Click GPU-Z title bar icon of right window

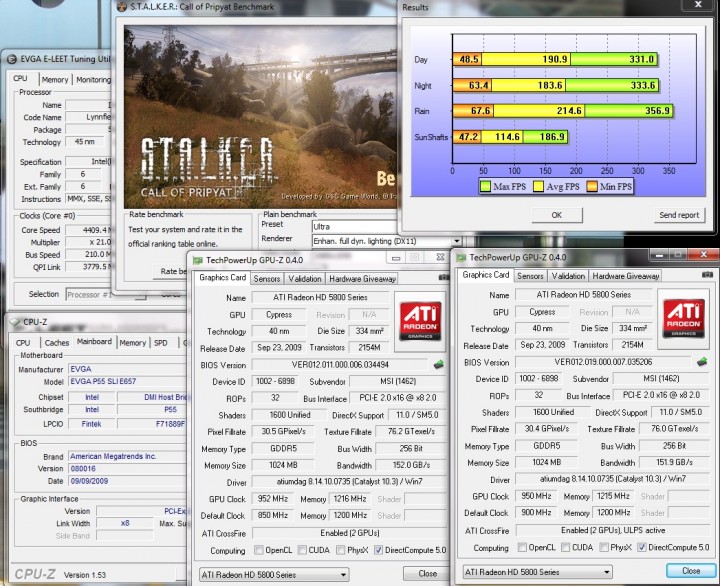[x=461, y=258]
